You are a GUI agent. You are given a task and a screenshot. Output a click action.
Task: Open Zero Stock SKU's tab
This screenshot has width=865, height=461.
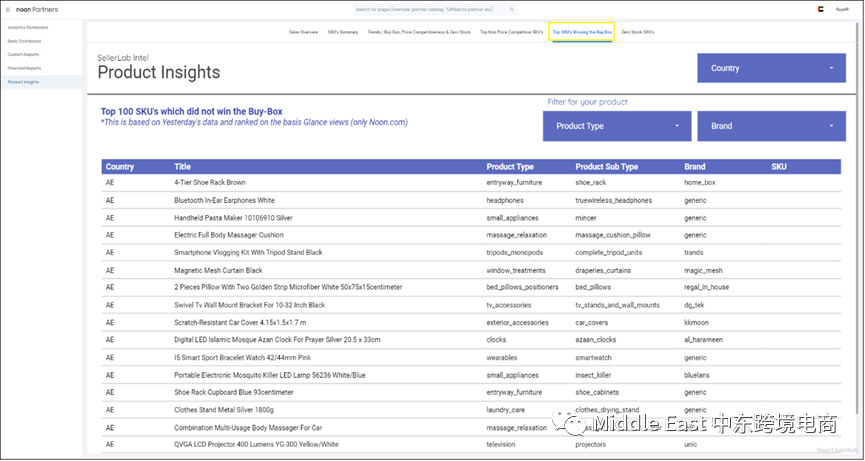(x=638, y=32)
